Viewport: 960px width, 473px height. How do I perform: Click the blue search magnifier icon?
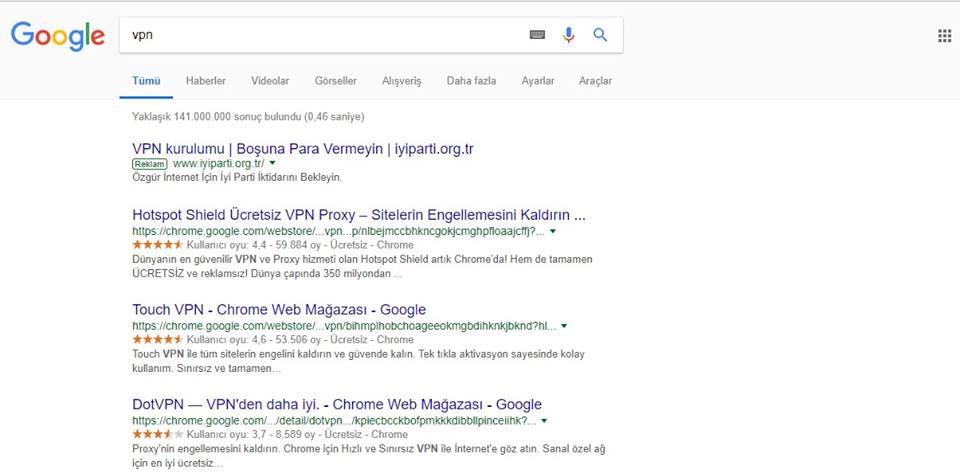600,35
